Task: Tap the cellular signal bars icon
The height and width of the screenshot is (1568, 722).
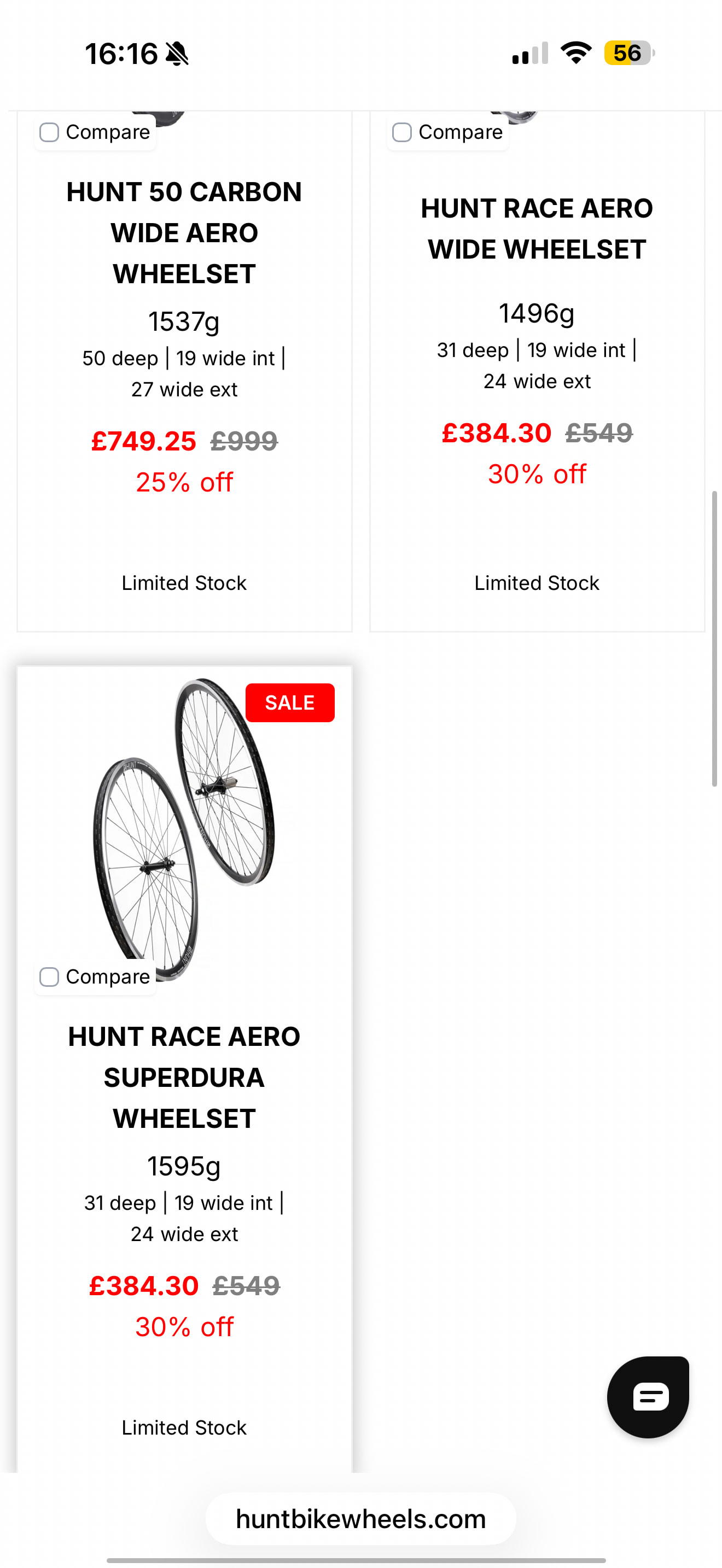Action: (x=530, y=54)
